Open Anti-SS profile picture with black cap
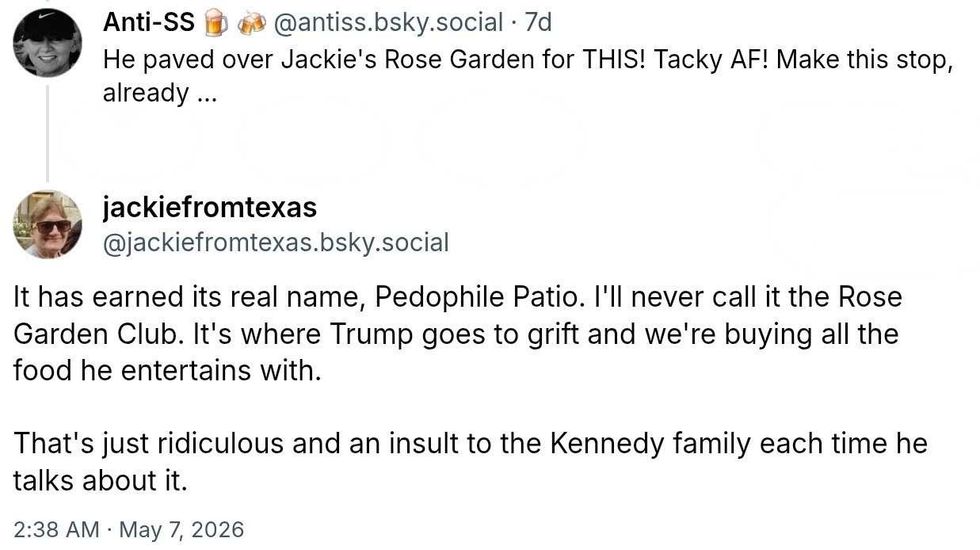The image size is (980, 550). [48, 43]
